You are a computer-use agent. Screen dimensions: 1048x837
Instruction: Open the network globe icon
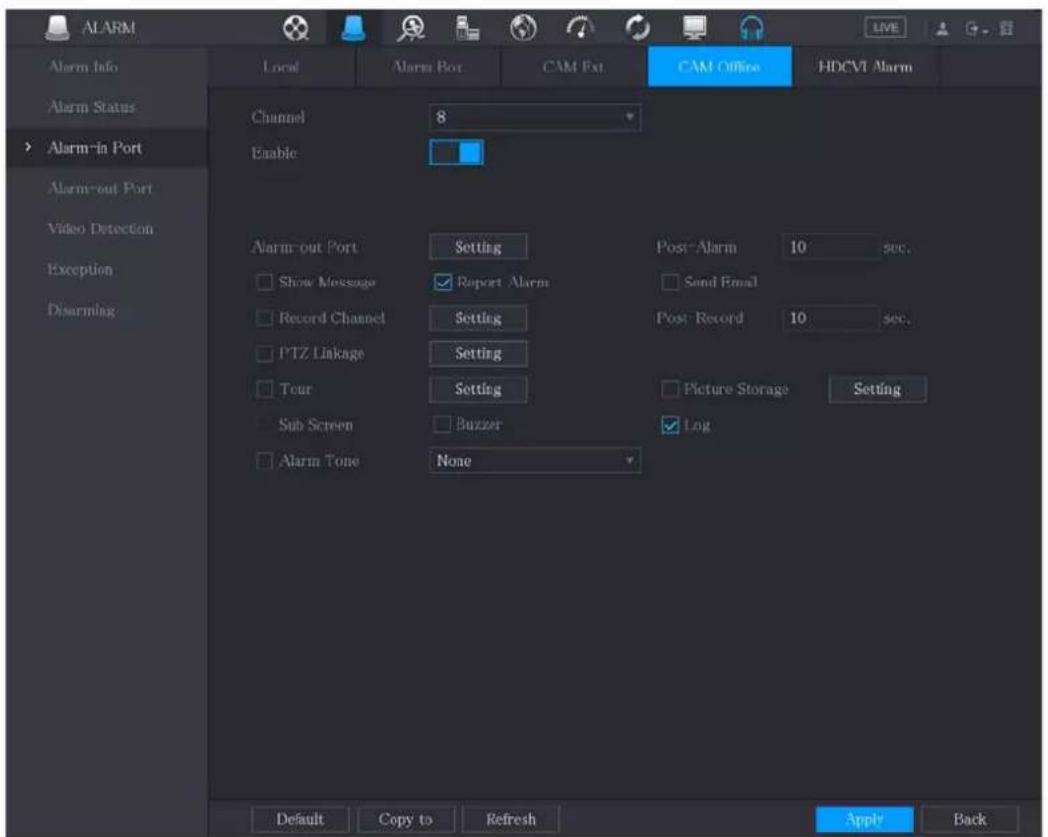click(523, 28)
